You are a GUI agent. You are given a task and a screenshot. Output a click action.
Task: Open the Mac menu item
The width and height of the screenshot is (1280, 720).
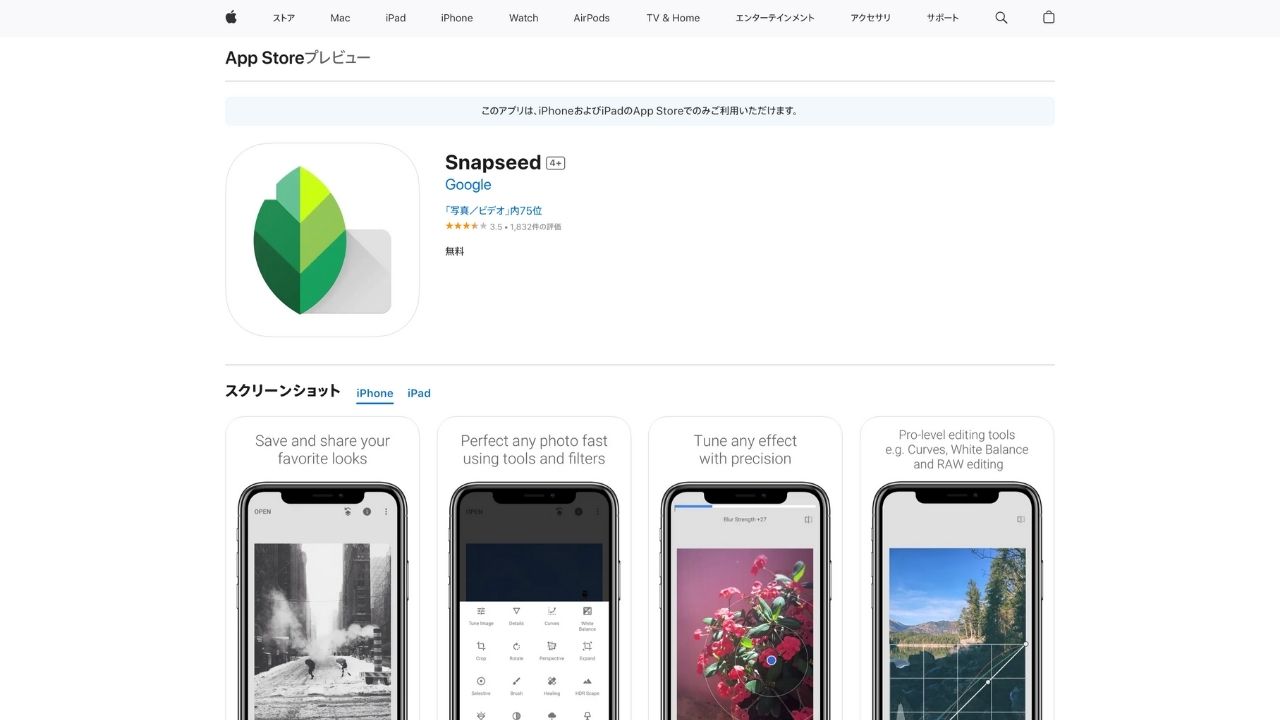click(340, 18)
